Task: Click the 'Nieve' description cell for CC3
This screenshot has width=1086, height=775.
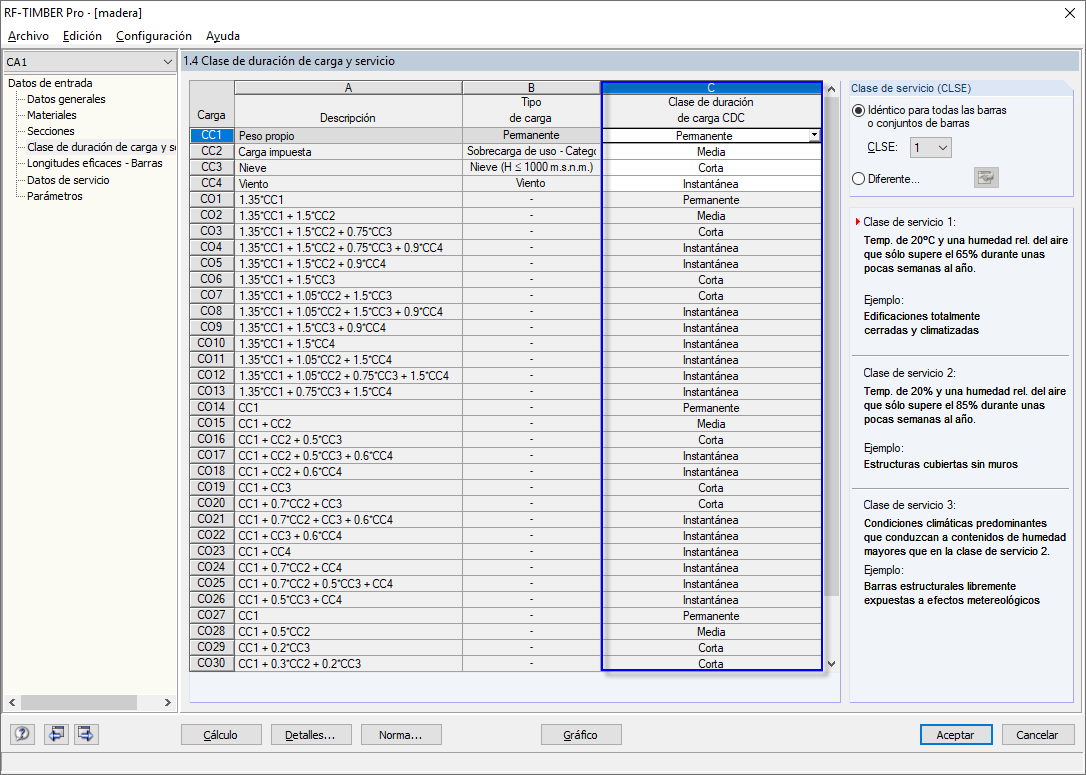Action: 348,168
